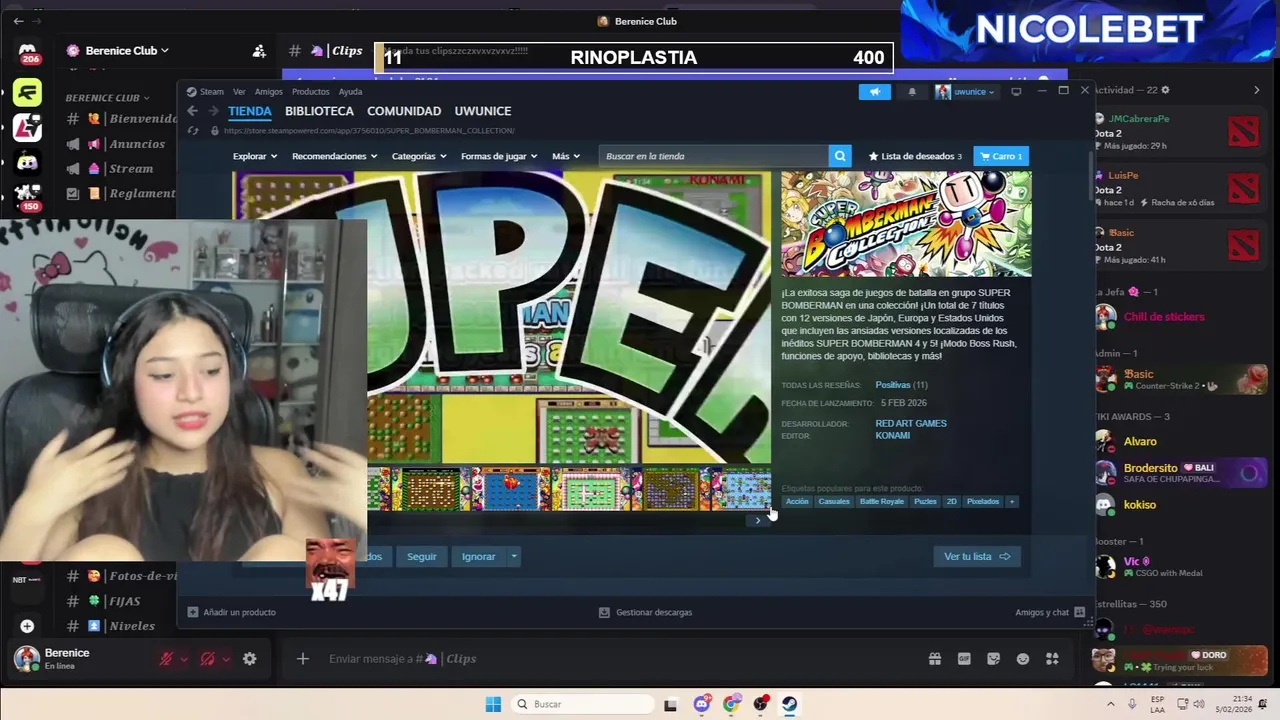This screenshot has height=720, width=1280.
Task: Open Discord direct messages home icon
Action: tap(27, 51)
